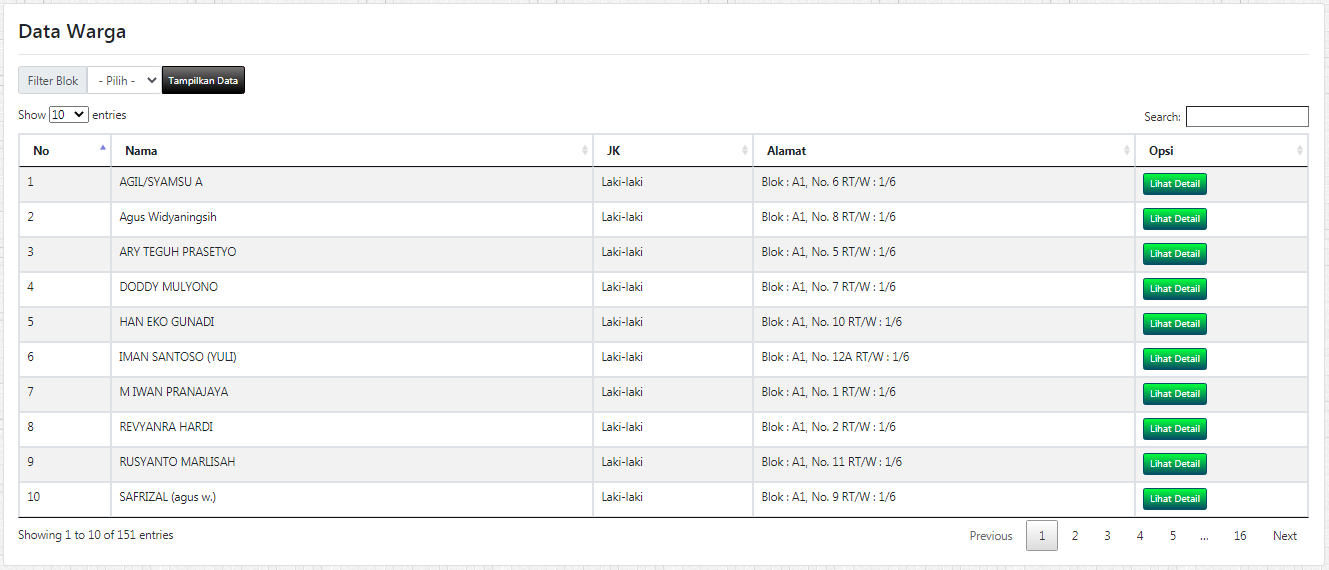This screenshot has height=570, width=1329.
Task: Click into the Search field
Action: [1247, 116]
